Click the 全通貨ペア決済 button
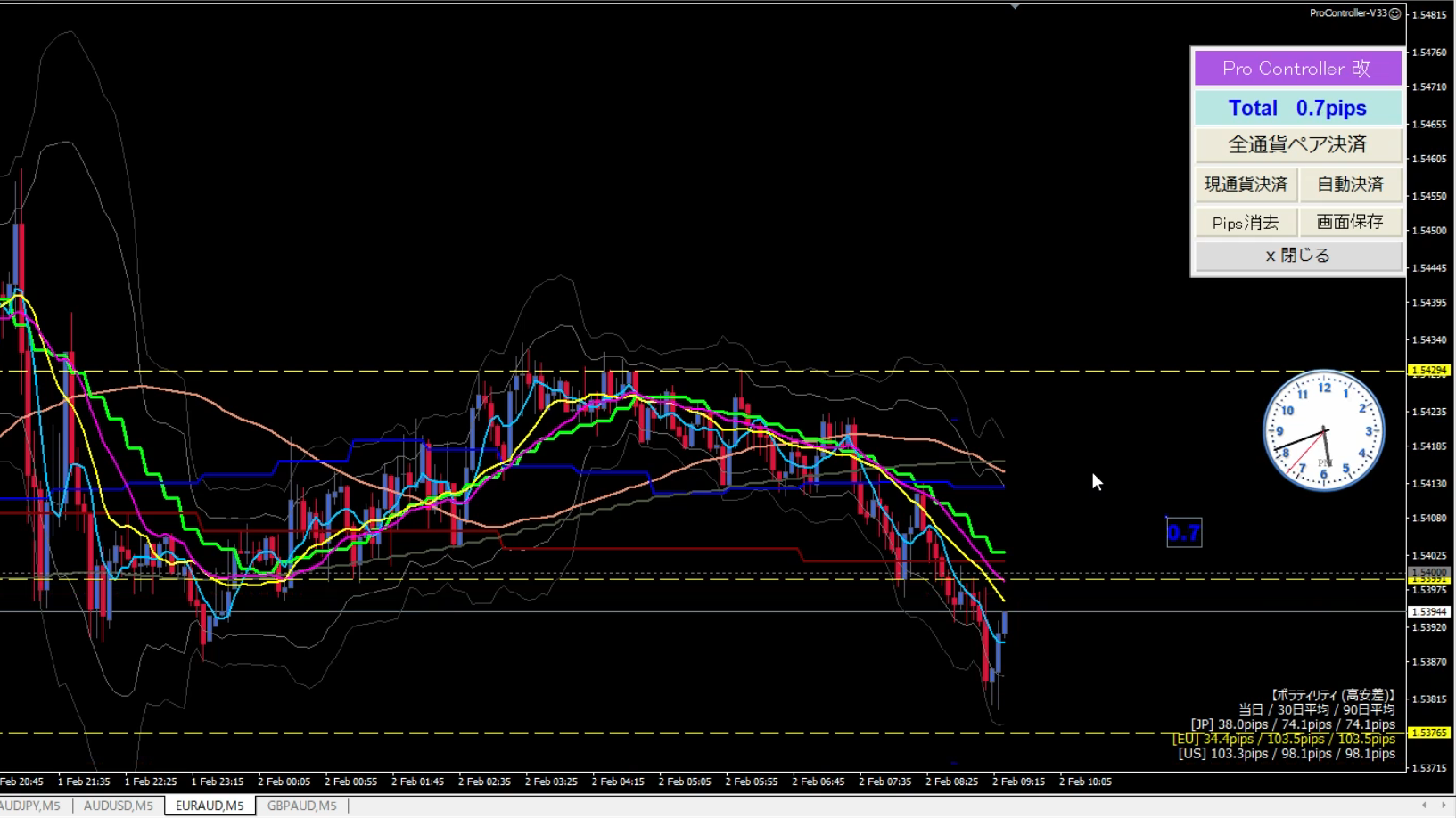Image resolution: width=1456 pixels, height=818 pixels. pos(1297,144)
